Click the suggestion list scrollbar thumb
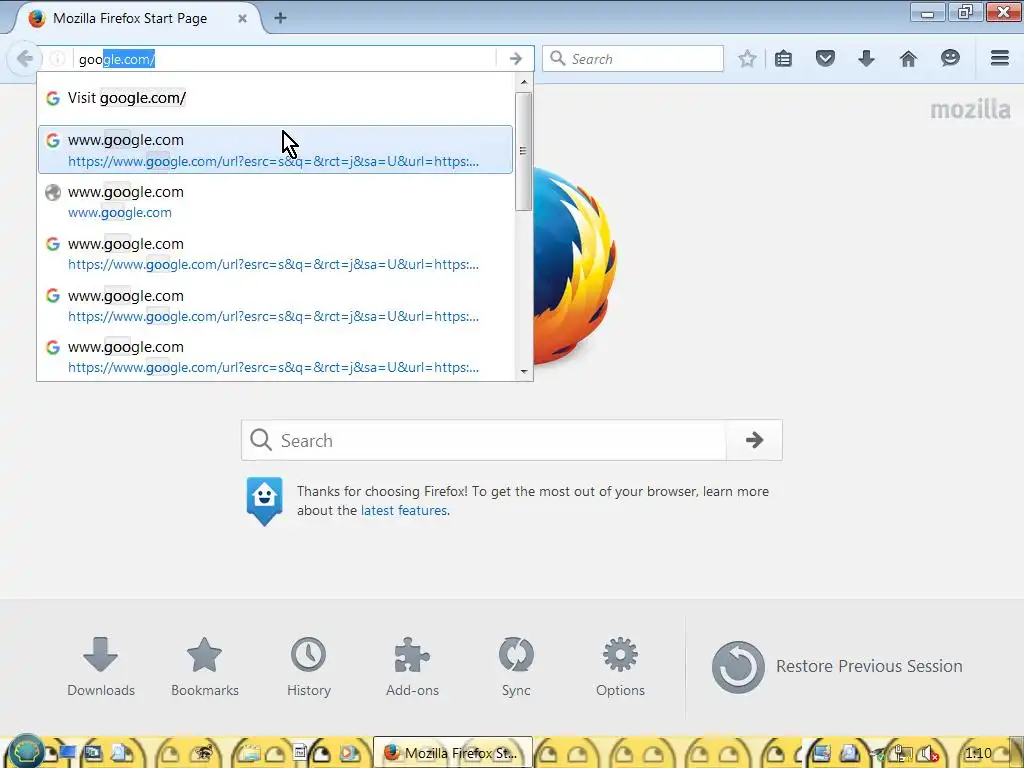1024x768 pixels. pyautogui.click(x=523, y=152)
